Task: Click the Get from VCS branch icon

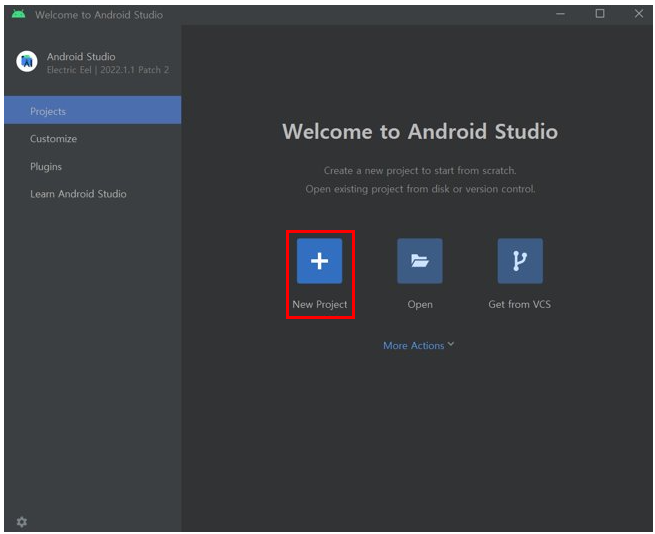Action: (520, 261)
